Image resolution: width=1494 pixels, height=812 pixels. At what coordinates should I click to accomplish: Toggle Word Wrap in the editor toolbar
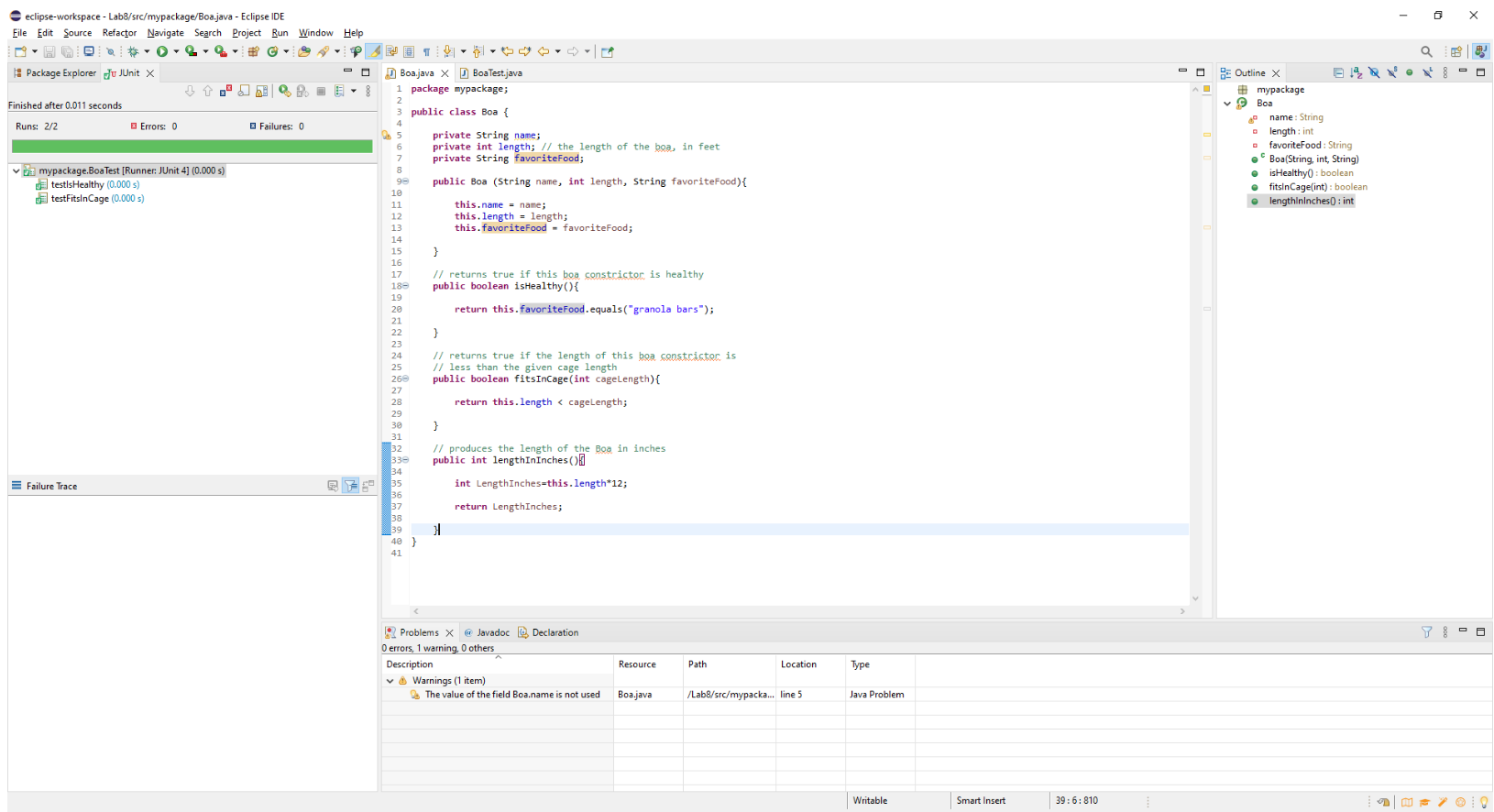pos(391,51)
